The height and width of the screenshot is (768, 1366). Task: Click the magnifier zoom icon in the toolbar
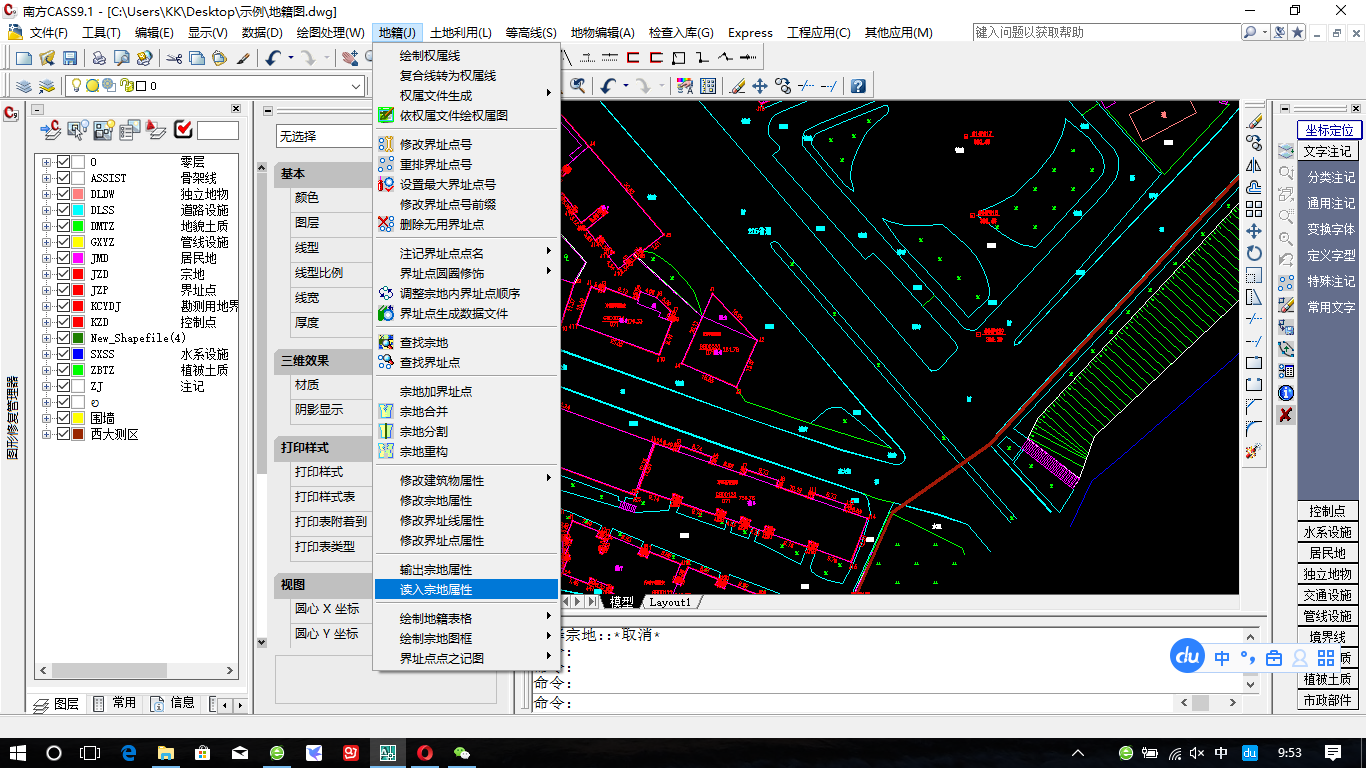tap(579, 85)
